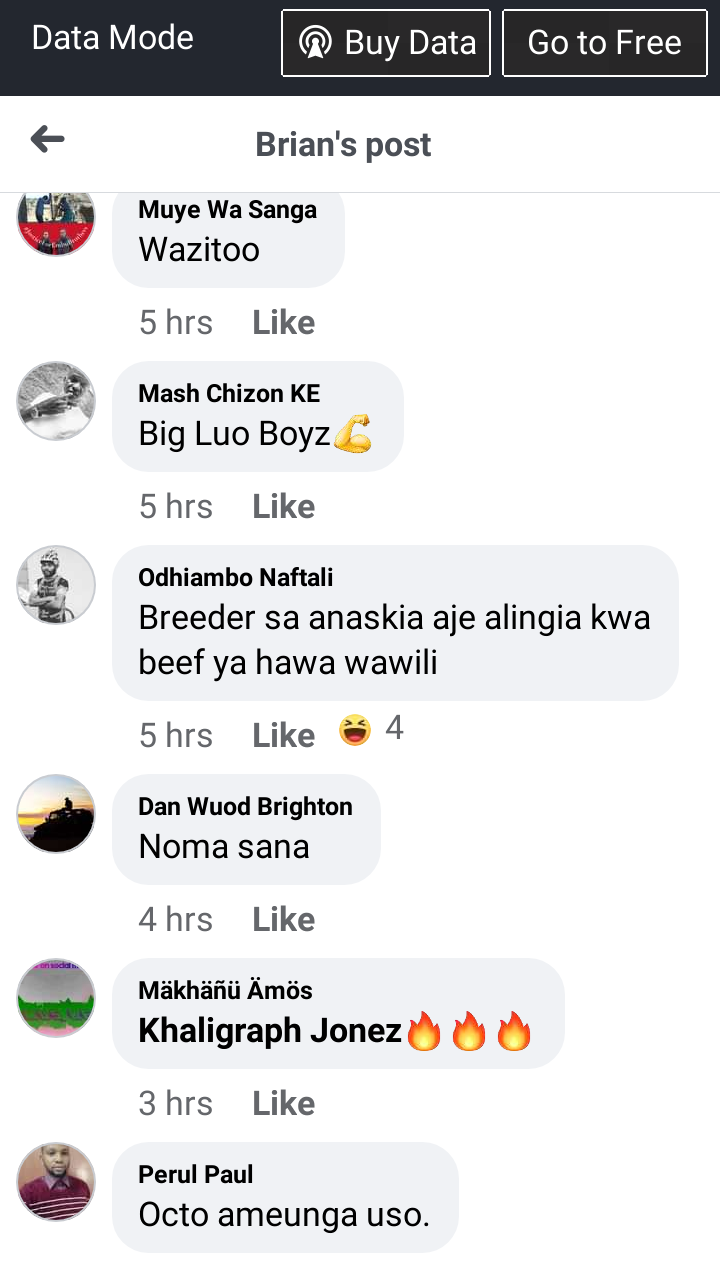Like the Wazitoo comment
This screenshot has height=1262, width=720.
pyautogui.click(x=284, y=323)
